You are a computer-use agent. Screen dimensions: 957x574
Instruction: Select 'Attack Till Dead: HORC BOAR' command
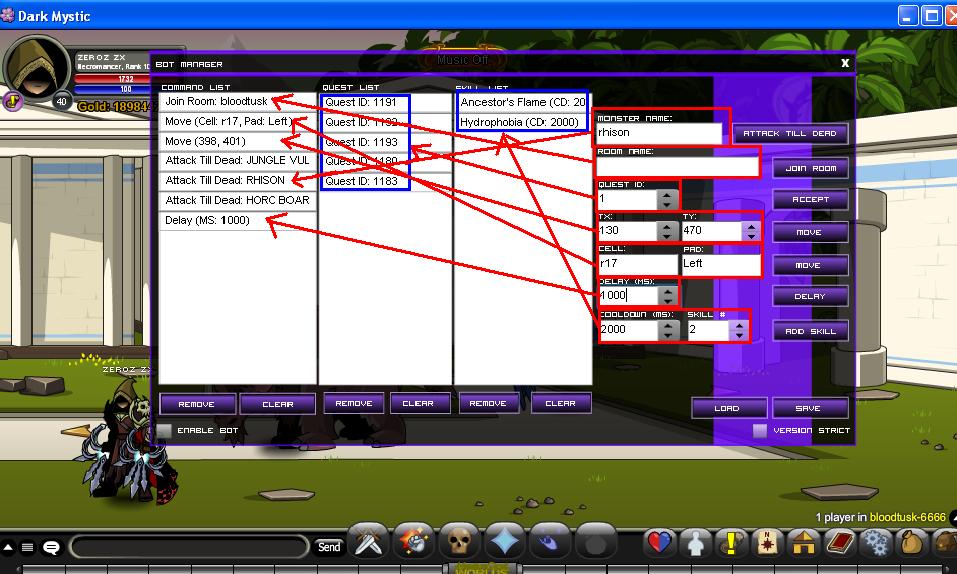(237, 200)
